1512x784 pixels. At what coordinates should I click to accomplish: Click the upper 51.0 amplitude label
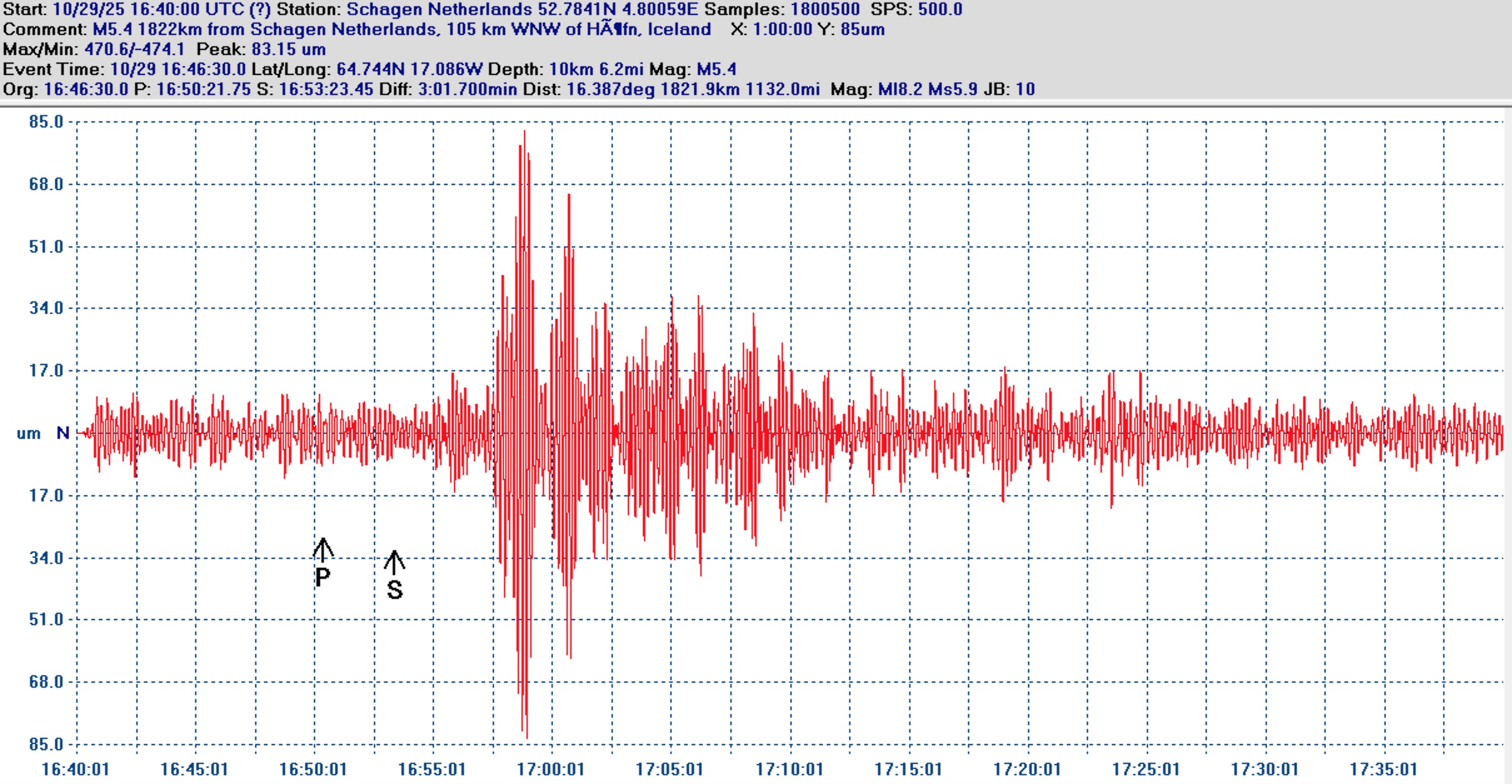click(46, 246)
